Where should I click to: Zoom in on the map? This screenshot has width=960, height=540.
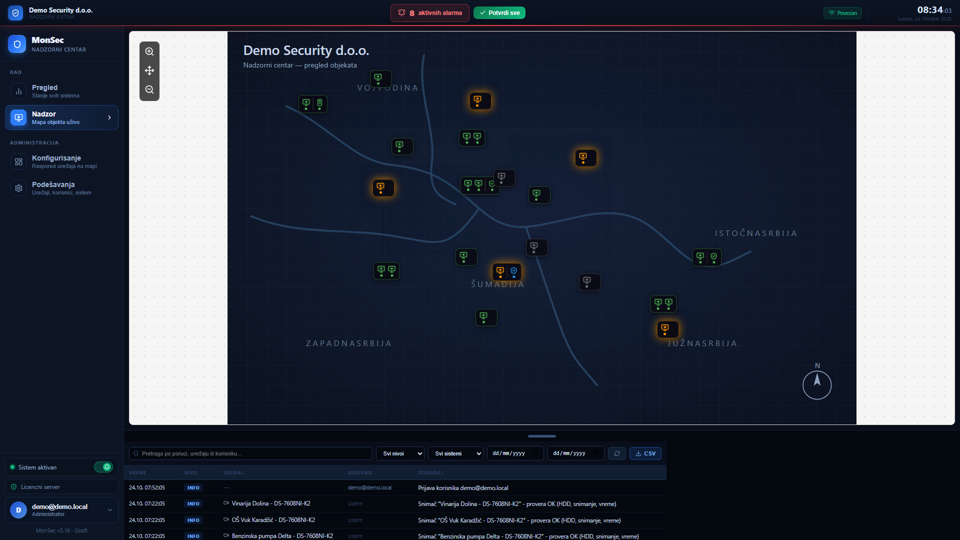[x=149, y=51]
